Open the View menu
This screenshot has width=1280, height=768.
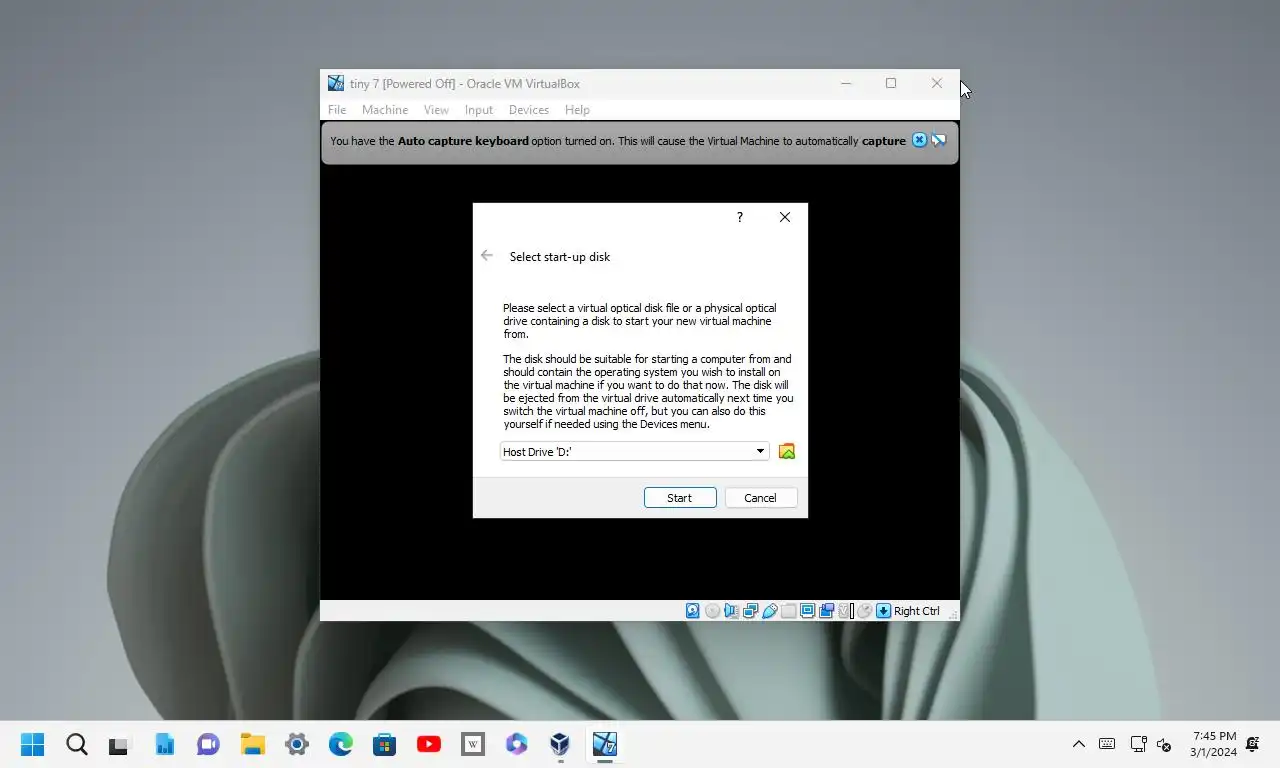tap(436, 110)
